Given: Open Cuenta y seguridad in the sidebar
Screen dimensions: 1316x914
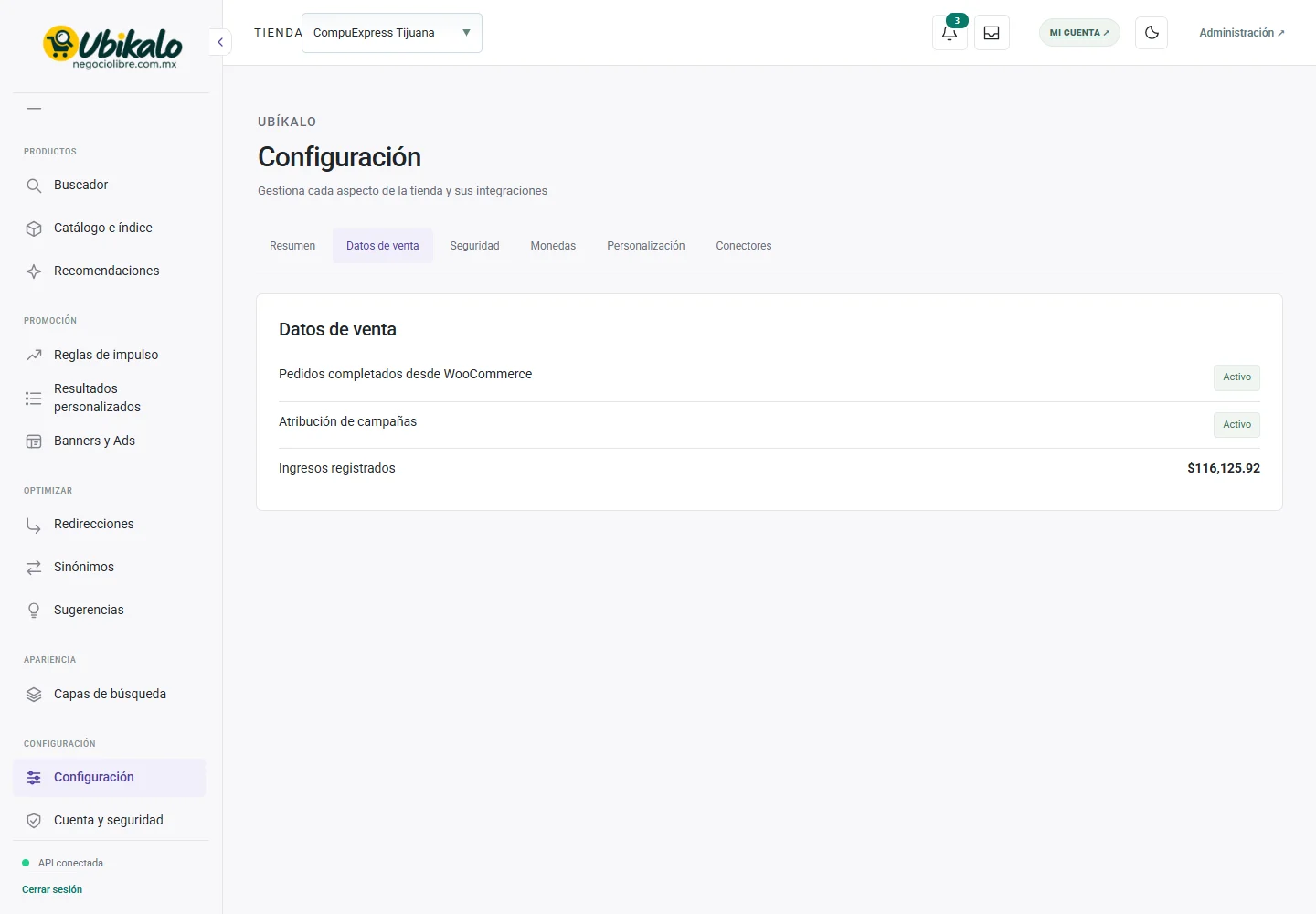Looking at the screenshot, I should tap(110, 821).
